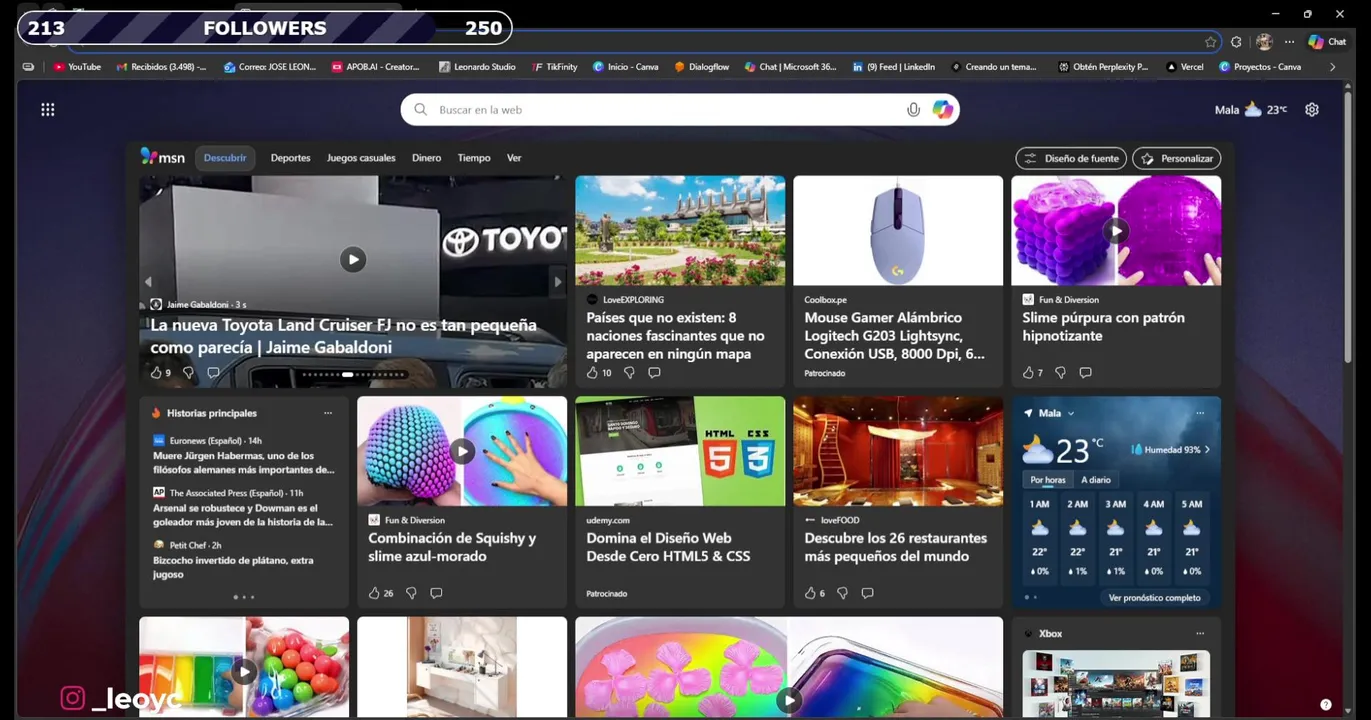Click the MSN logo
Screen dimensions: 1371x720
[163, 157]
